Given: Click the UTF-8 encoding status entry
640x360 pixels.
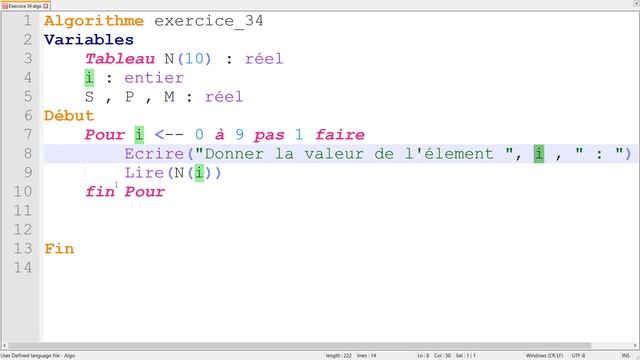Looking at the screenshot, I should (x=578, y=356).
